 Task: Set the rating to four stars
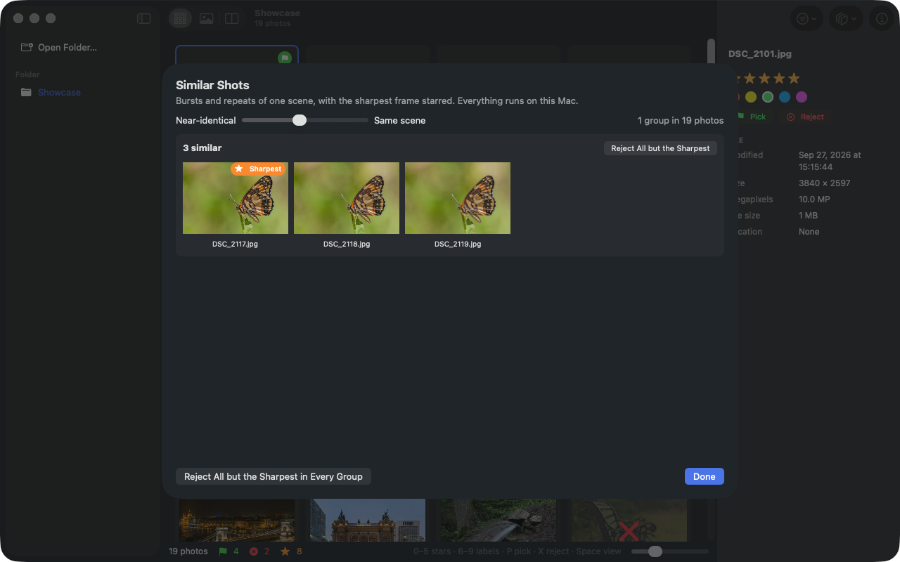[779, 78]
